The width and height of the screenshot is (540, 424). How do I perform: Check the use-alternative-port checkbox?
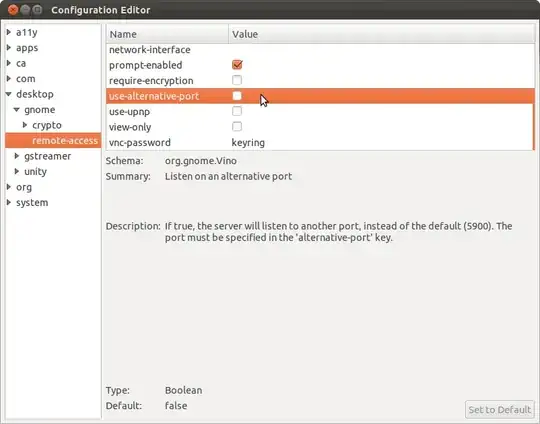pyautogui.click(x=237, y=96)
